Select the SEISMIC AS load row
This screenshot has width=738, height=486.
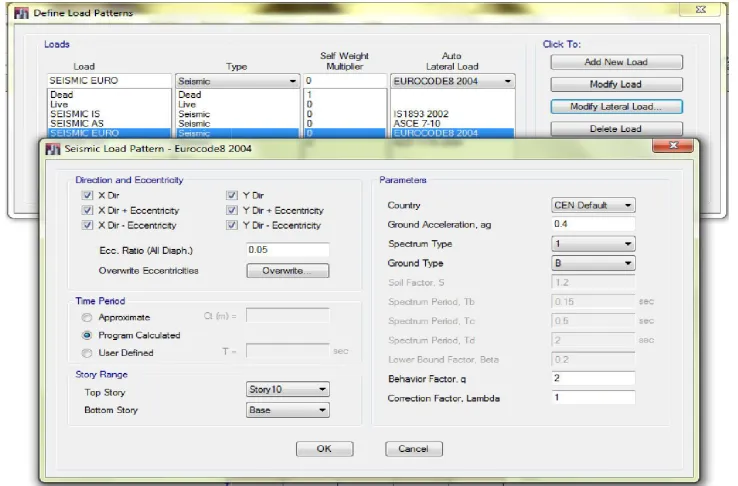pos(109,123)
